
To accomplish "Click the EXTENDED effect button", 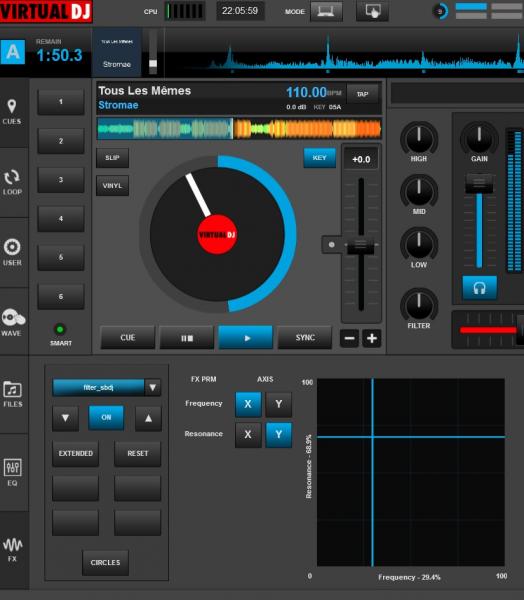I will [75, 453].
